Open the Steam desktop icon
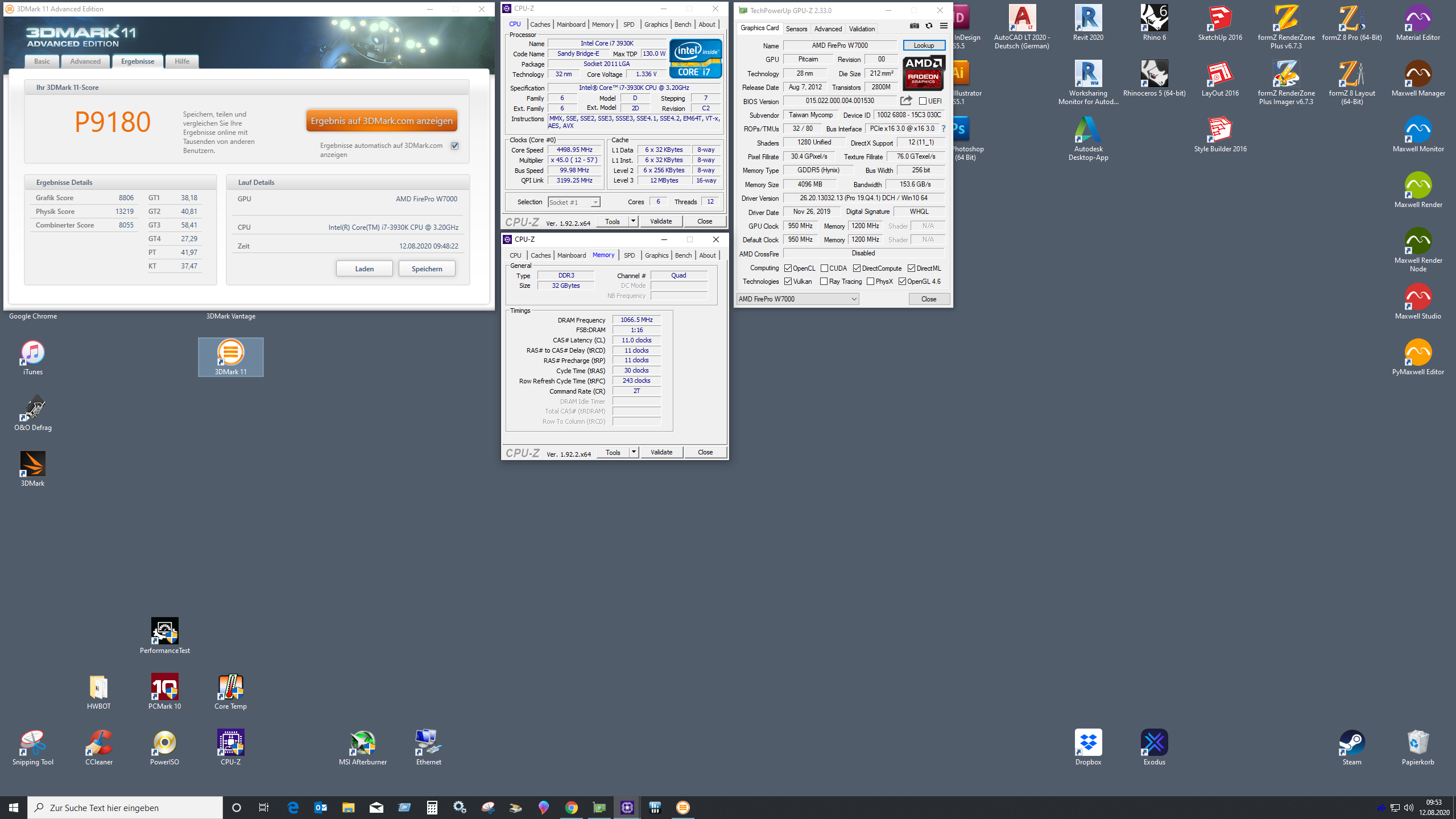The width and height of the screenshot is (1456, 819). [x=1352, y=747]
